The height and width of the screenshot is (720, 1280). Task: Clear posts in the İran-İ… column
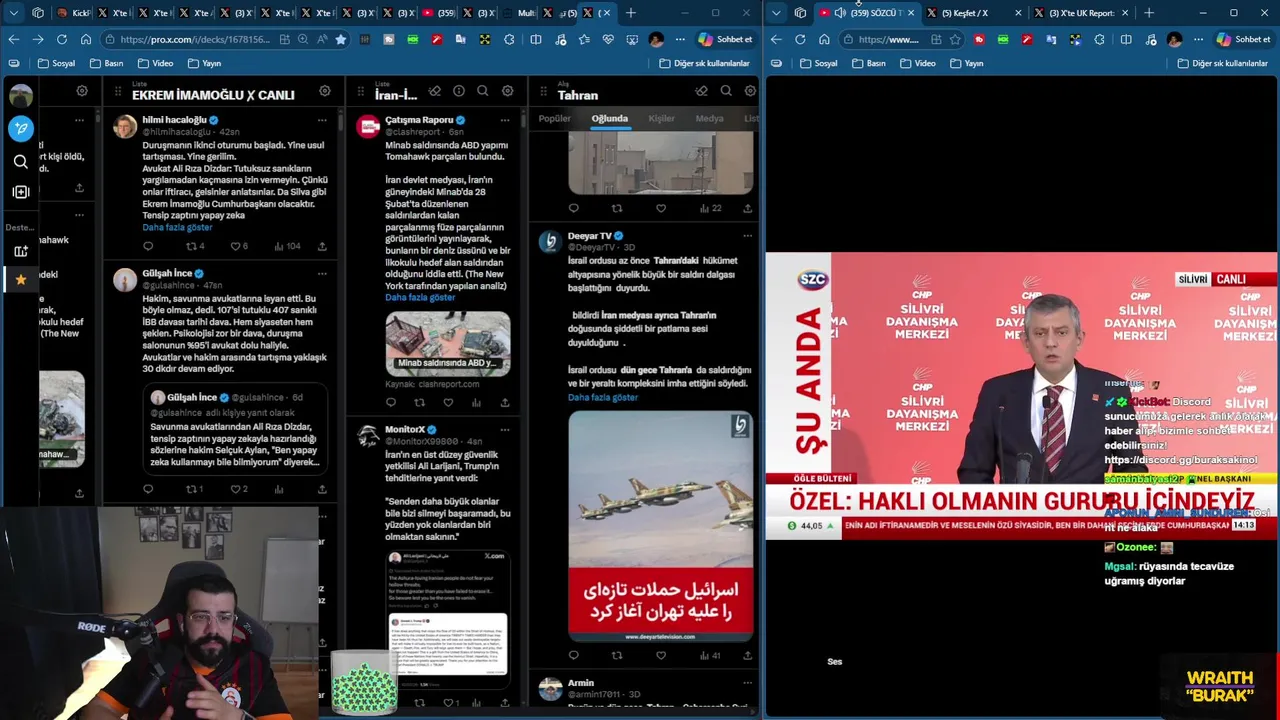(434, 91)
